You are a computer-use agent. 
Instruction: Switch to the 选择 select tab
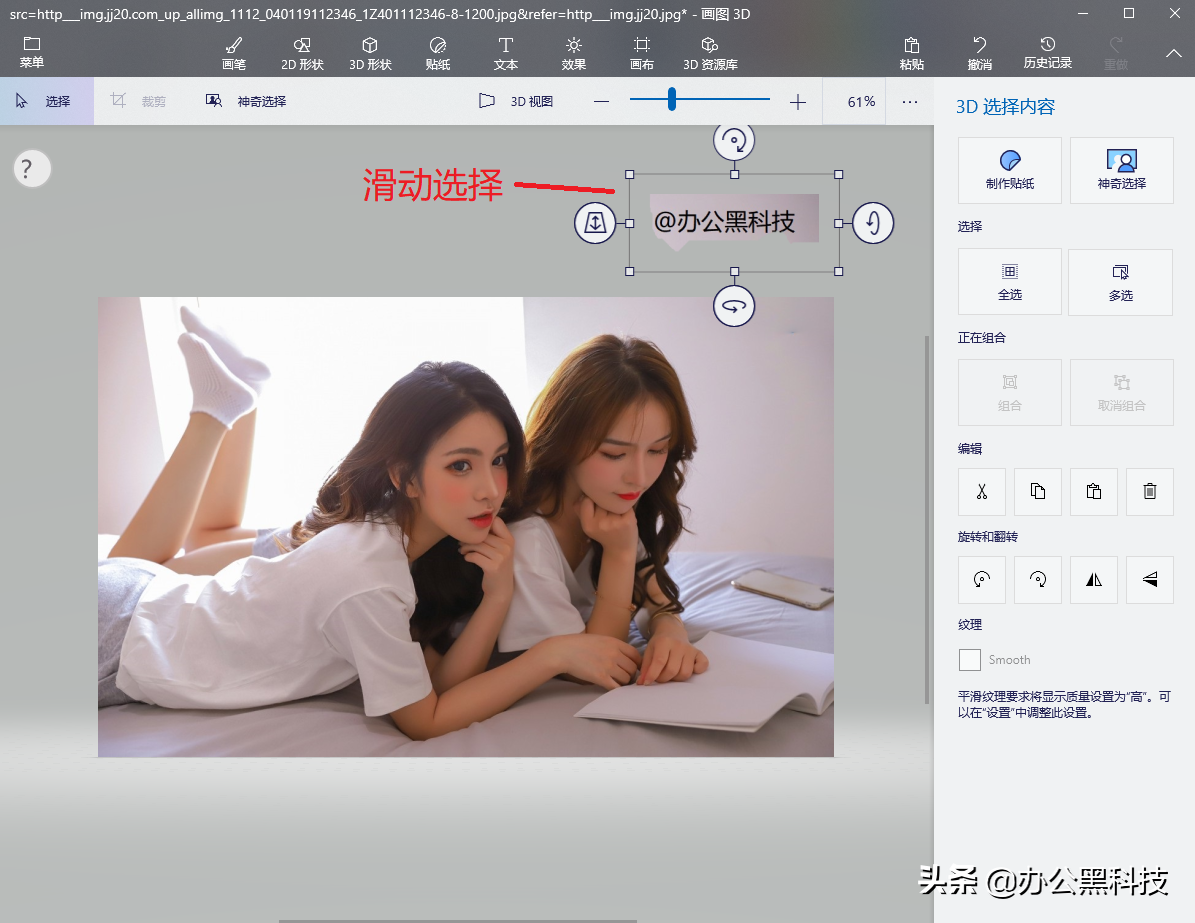tap(46, 100)
